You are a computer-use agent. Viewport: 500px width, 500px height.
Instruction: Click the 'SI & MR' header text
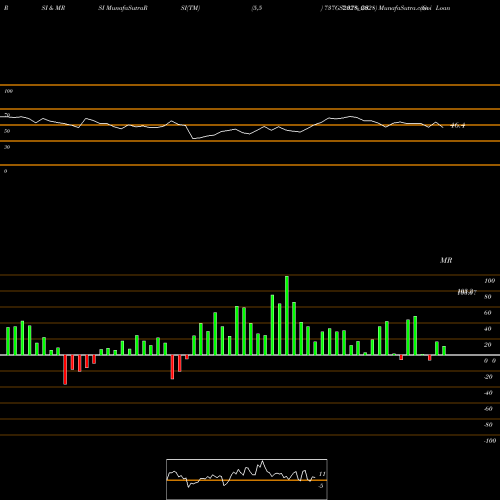click(53, 8)
